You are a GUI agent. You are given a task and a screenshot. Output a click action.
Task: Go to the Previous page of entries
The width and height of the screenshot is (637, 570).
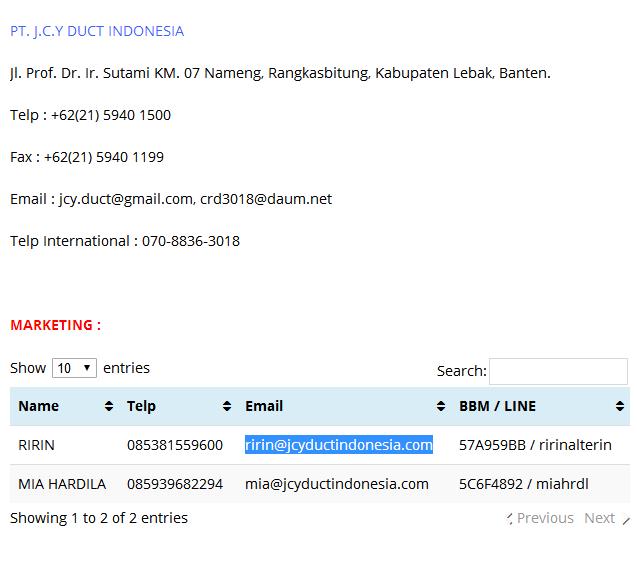[x=544, y=518]
